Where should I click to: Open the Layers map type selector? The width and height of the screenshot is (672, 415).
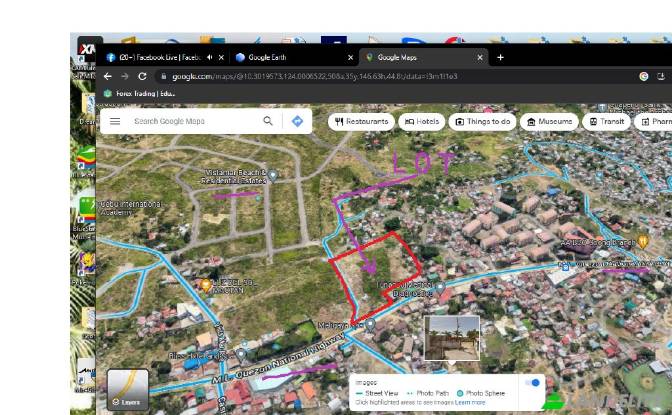coord(128,390)
